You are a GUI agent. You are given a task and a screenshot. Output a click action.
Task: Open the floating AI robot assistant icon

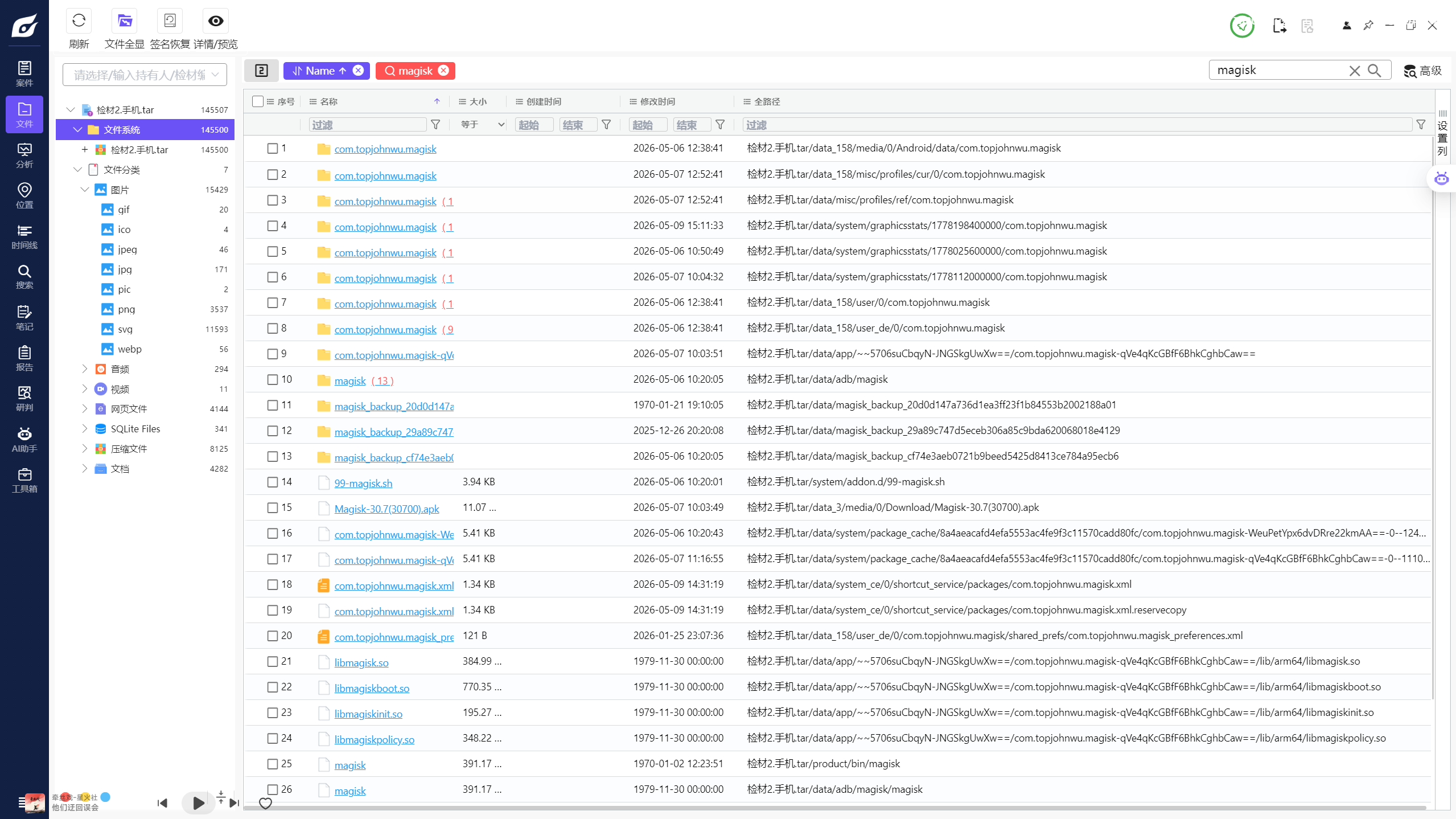(x=1441, y=179)
